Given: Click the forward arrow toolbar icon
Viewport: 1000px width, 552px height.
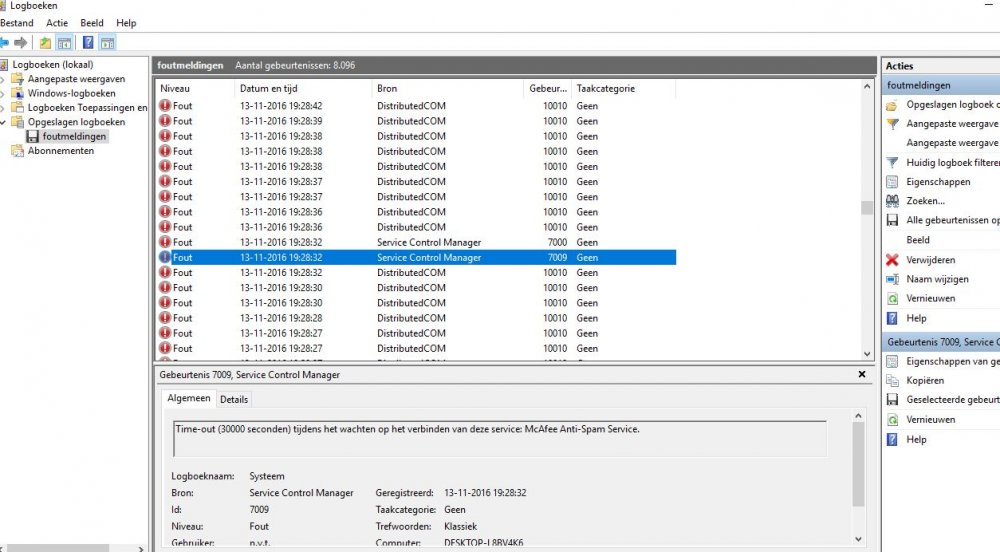Looking at the screenshot, I should 20,43.
